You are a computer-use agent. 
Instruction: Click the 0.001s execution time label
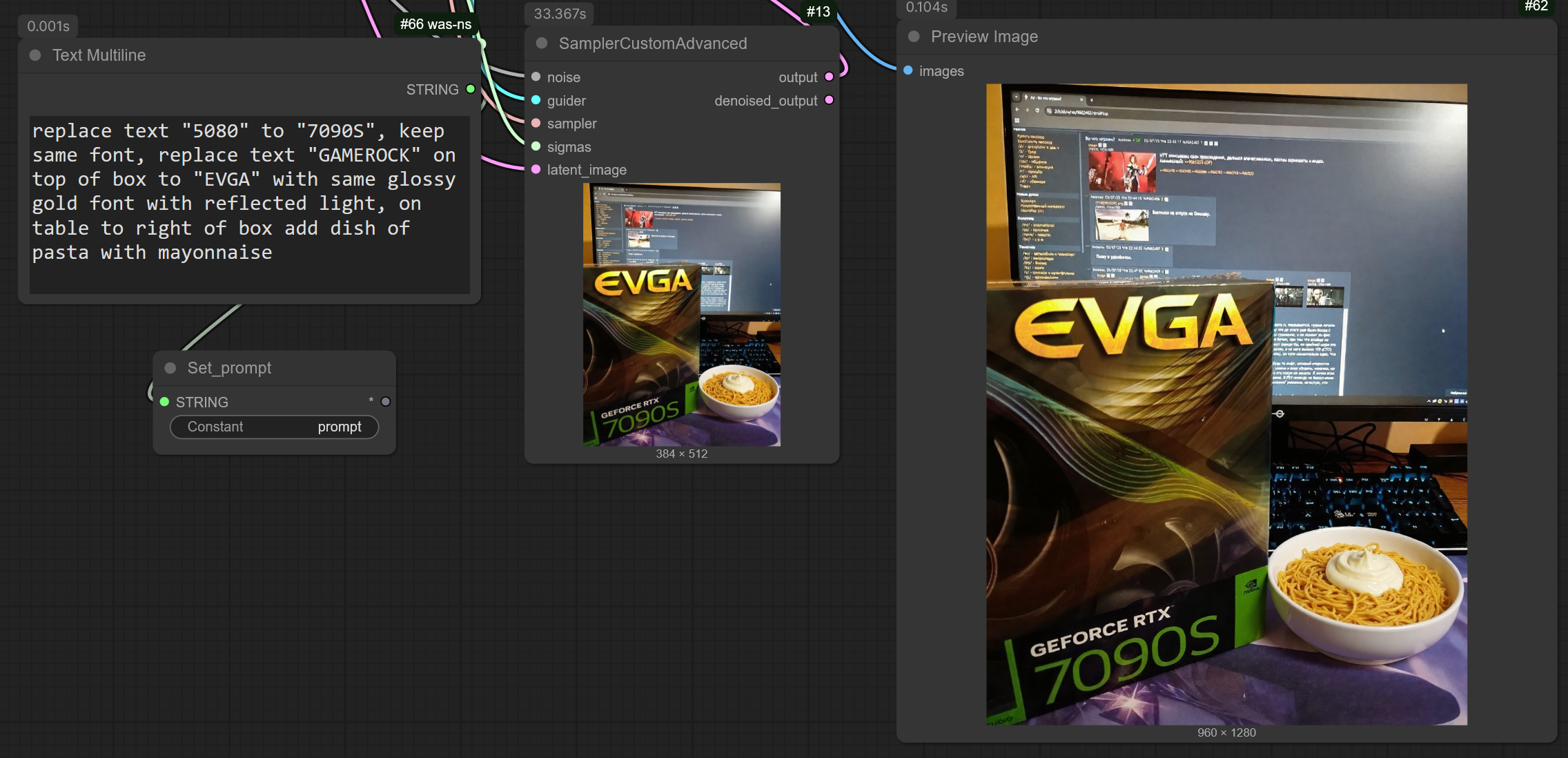48,26
